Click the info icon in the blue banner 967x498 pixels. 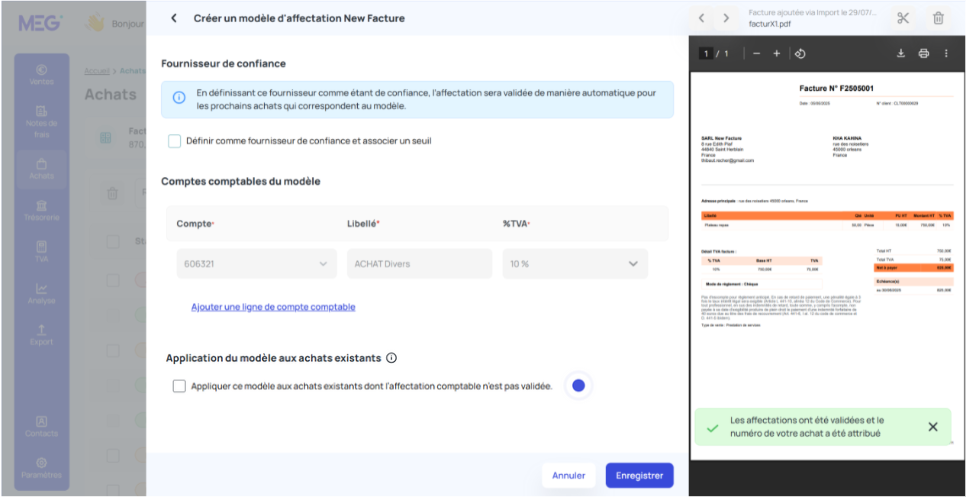pyautogui.click(x=179, y=97)
